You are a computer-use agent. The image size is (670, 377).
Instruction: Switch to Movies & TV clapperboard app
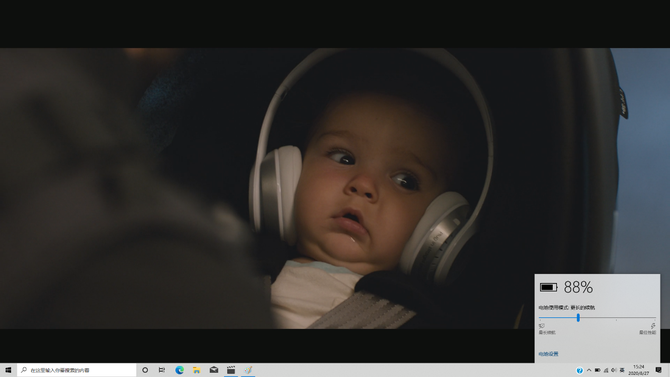231,370
